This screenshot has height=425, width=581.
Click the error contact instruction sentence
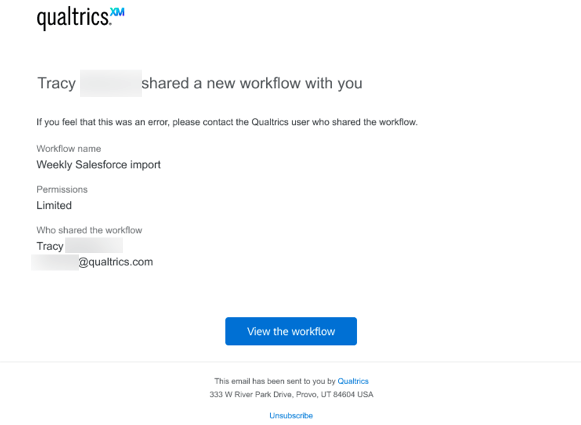point(227,122)
